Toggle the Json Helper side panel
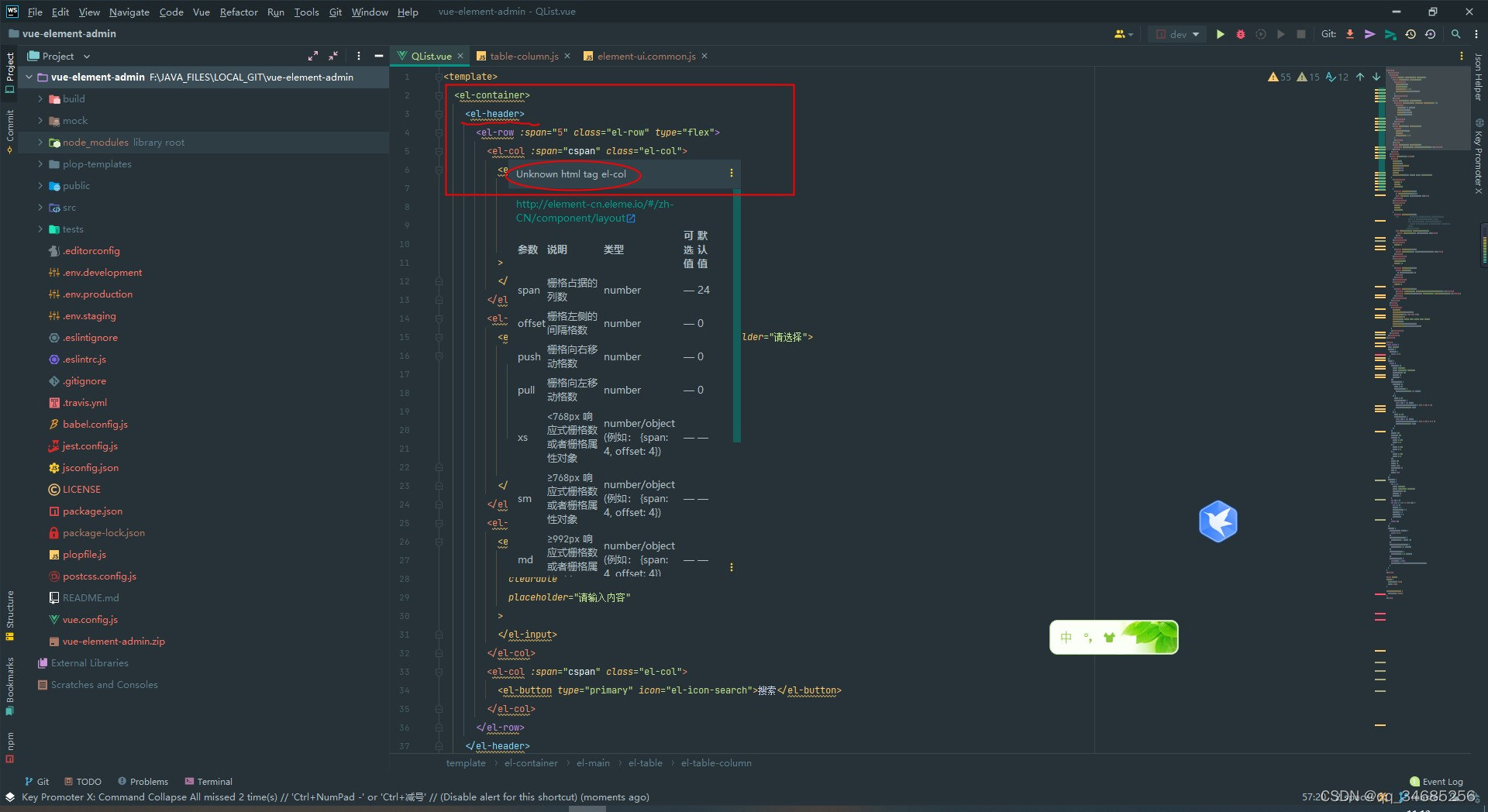This screenshot has height=812, width=1488. click(1479, 77)
